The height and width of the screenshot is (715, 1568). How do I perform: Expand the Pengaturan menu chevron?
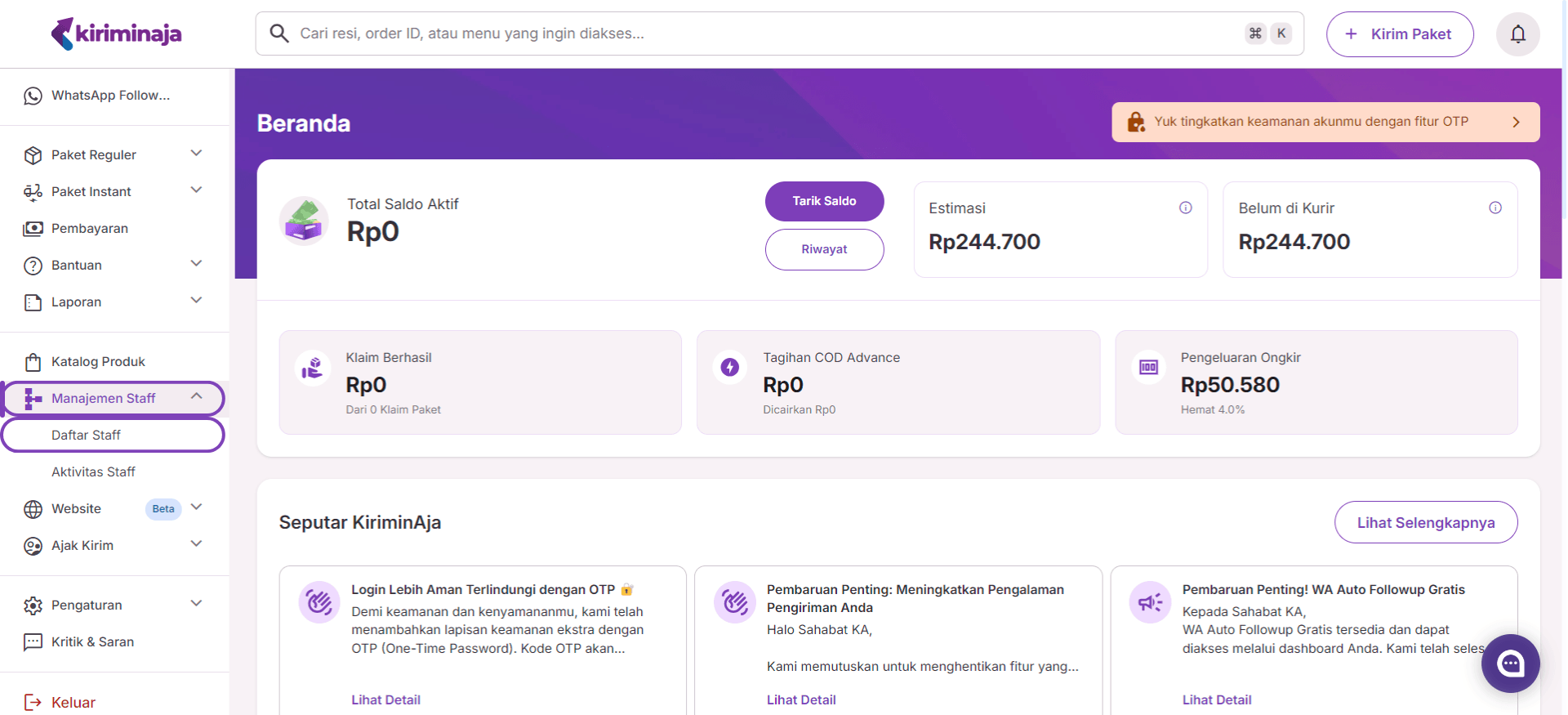point(196,604)
